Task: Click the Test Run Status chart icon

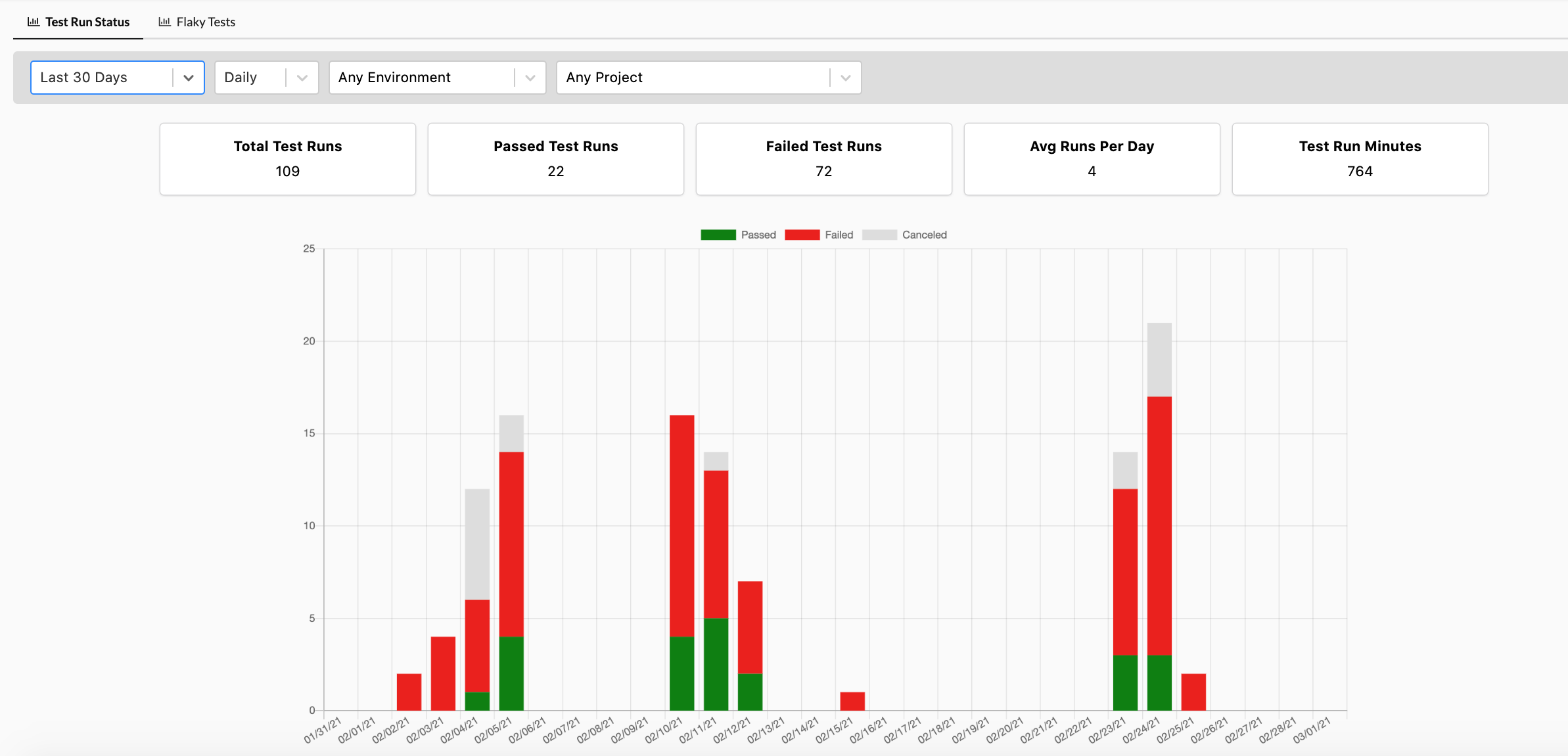Action: (33, 22)
